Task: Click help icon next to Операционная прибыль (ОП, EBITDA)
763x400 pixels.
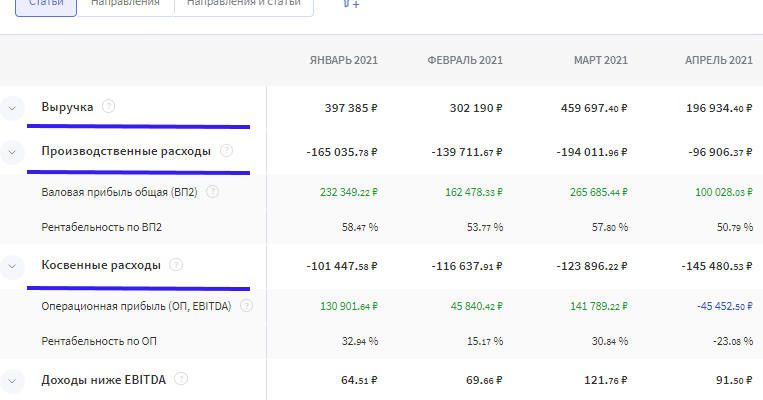Action: click(x=245, y=306)
